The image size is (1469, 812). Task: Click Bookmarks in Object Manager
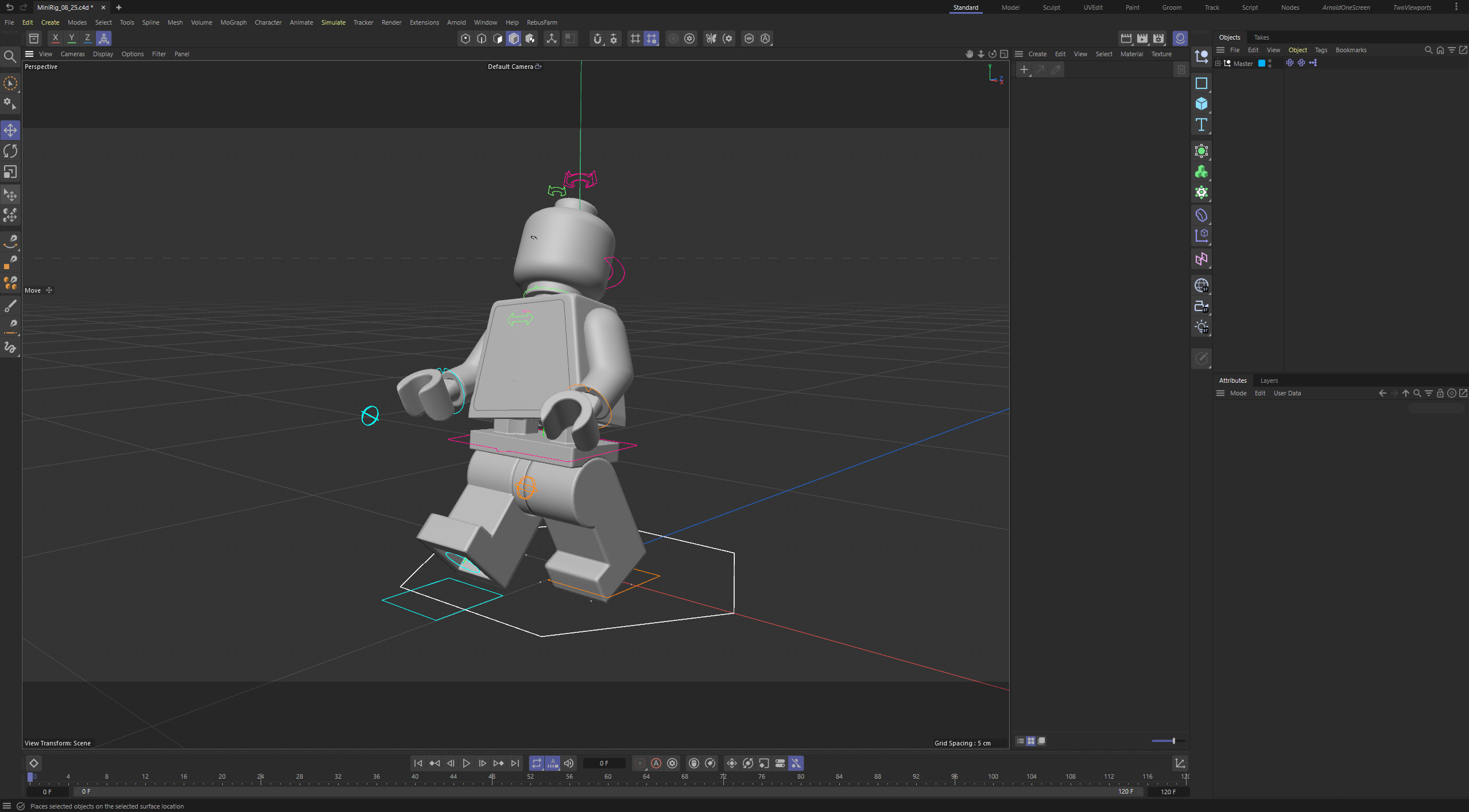point(1351,50)
